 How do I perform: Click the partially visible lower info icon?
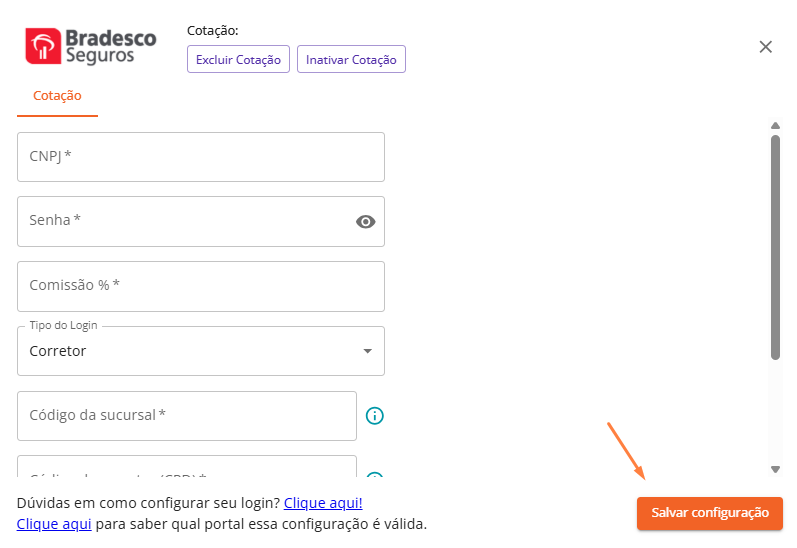[375, 475]
